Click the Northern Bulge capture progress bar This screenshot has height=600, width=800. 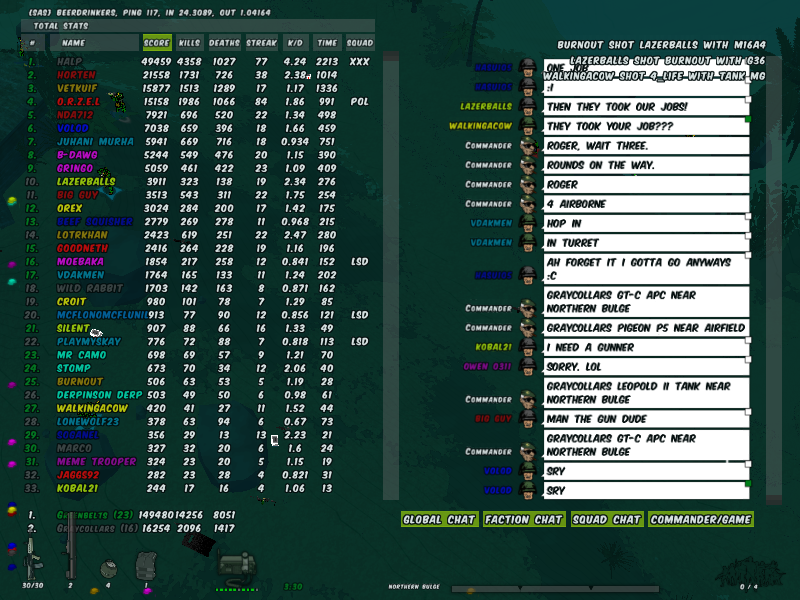pos(555,588)
